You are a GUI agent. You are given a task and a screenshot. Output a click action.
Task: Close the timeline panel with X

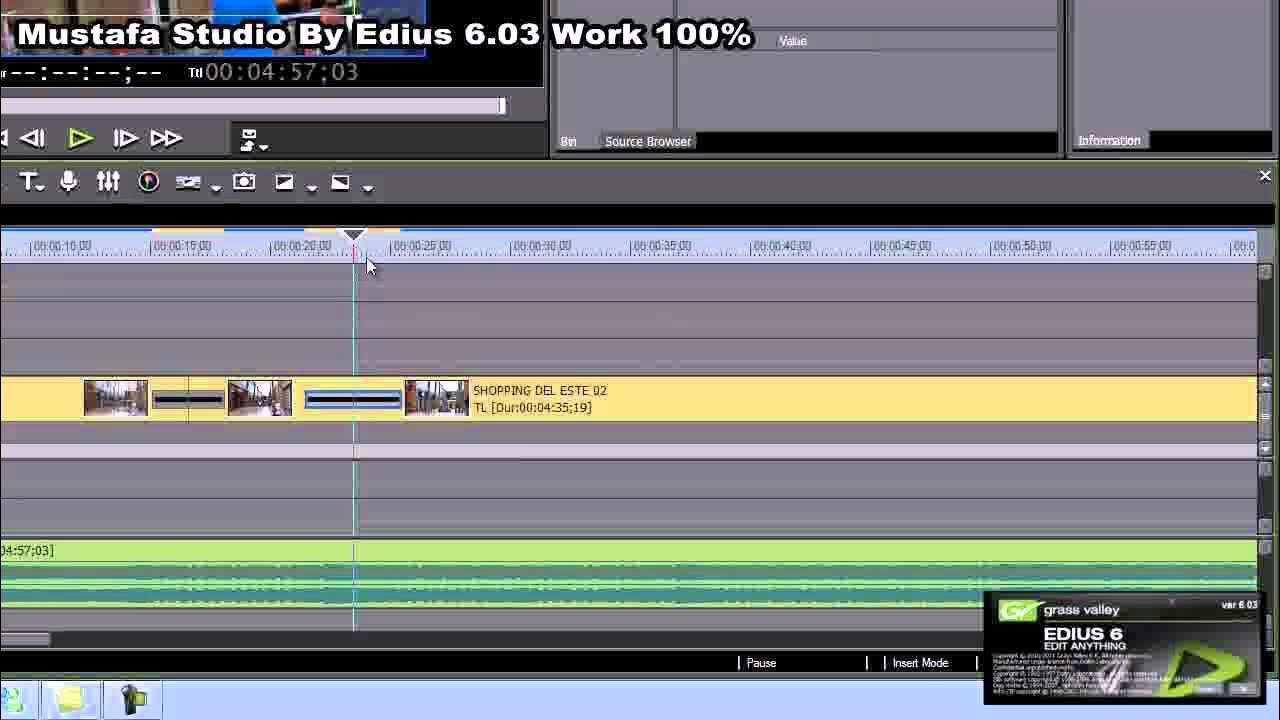tap(1265, 177)
